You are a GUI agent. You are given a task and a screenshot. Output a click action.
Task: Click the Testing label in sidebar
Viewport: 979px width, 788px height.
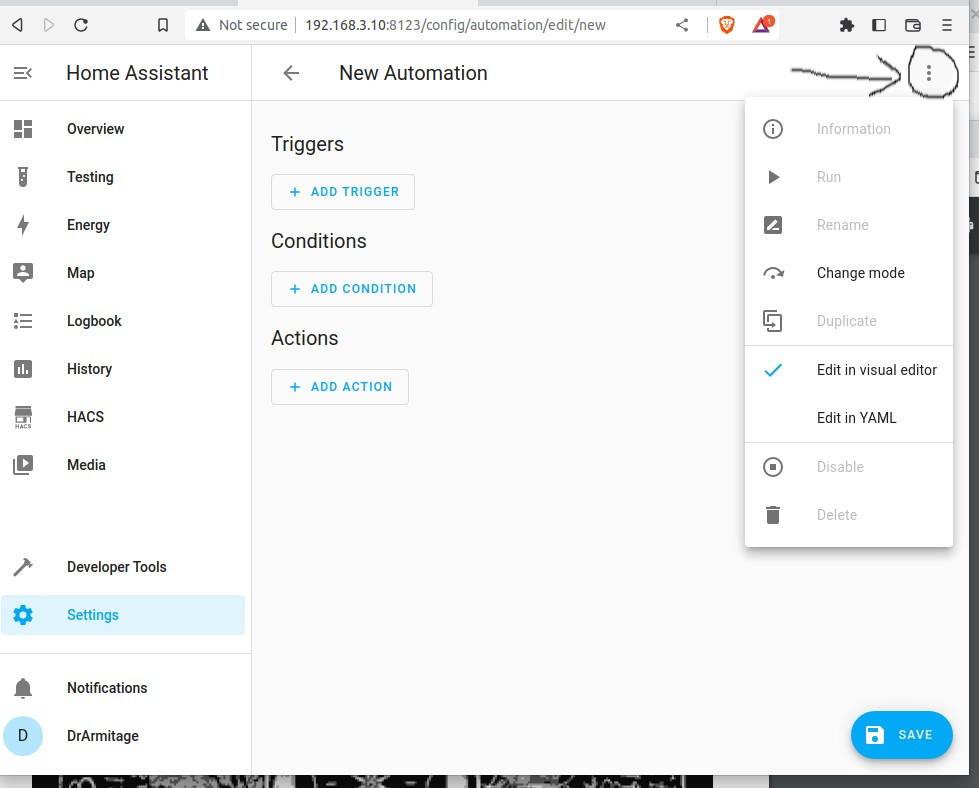tap(91, 177)
